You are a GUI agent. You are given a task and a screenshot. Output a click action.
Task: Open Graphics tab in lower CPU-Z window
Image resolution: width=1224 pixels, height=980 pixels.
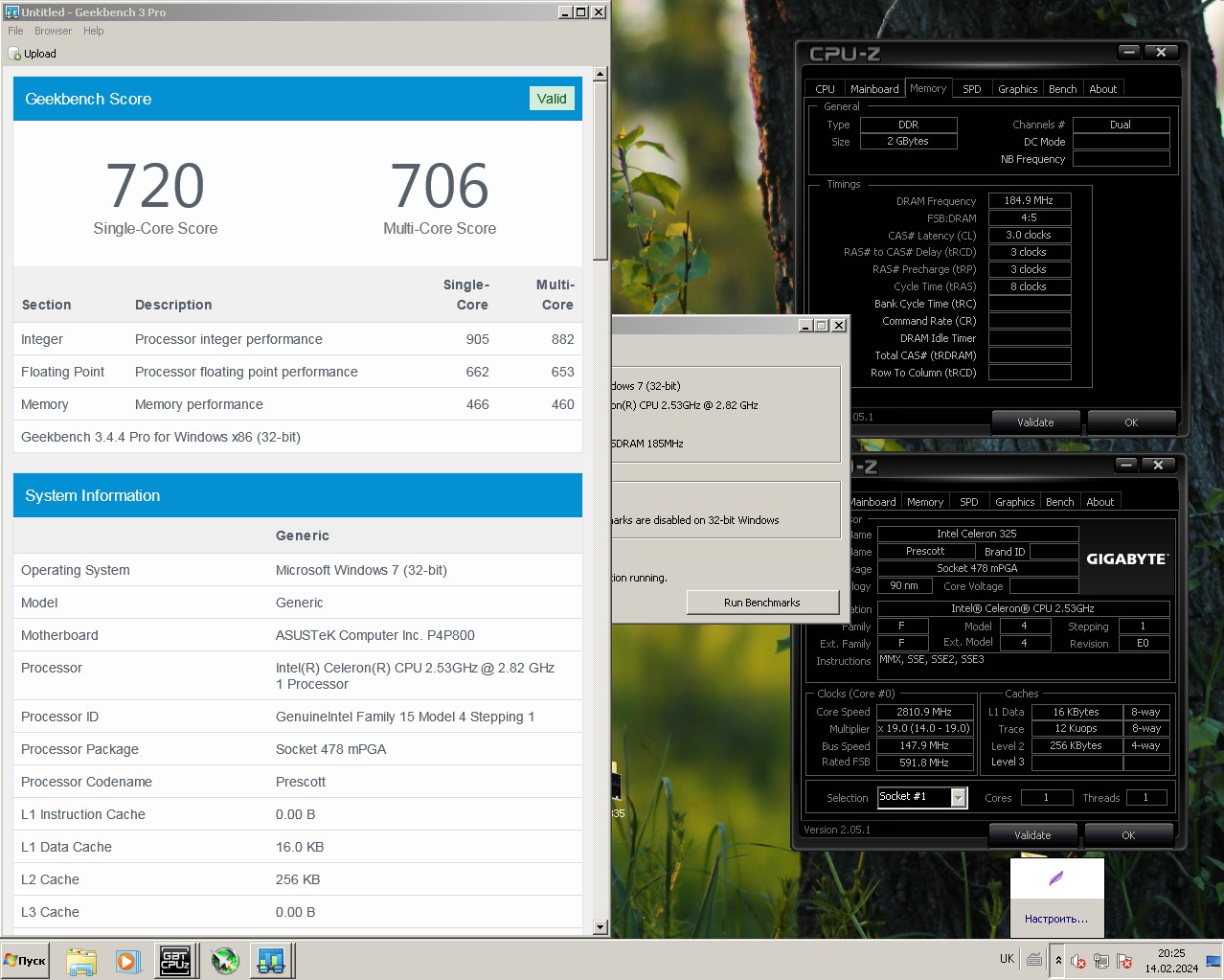pyautogui.click(x=1014, y=502)
